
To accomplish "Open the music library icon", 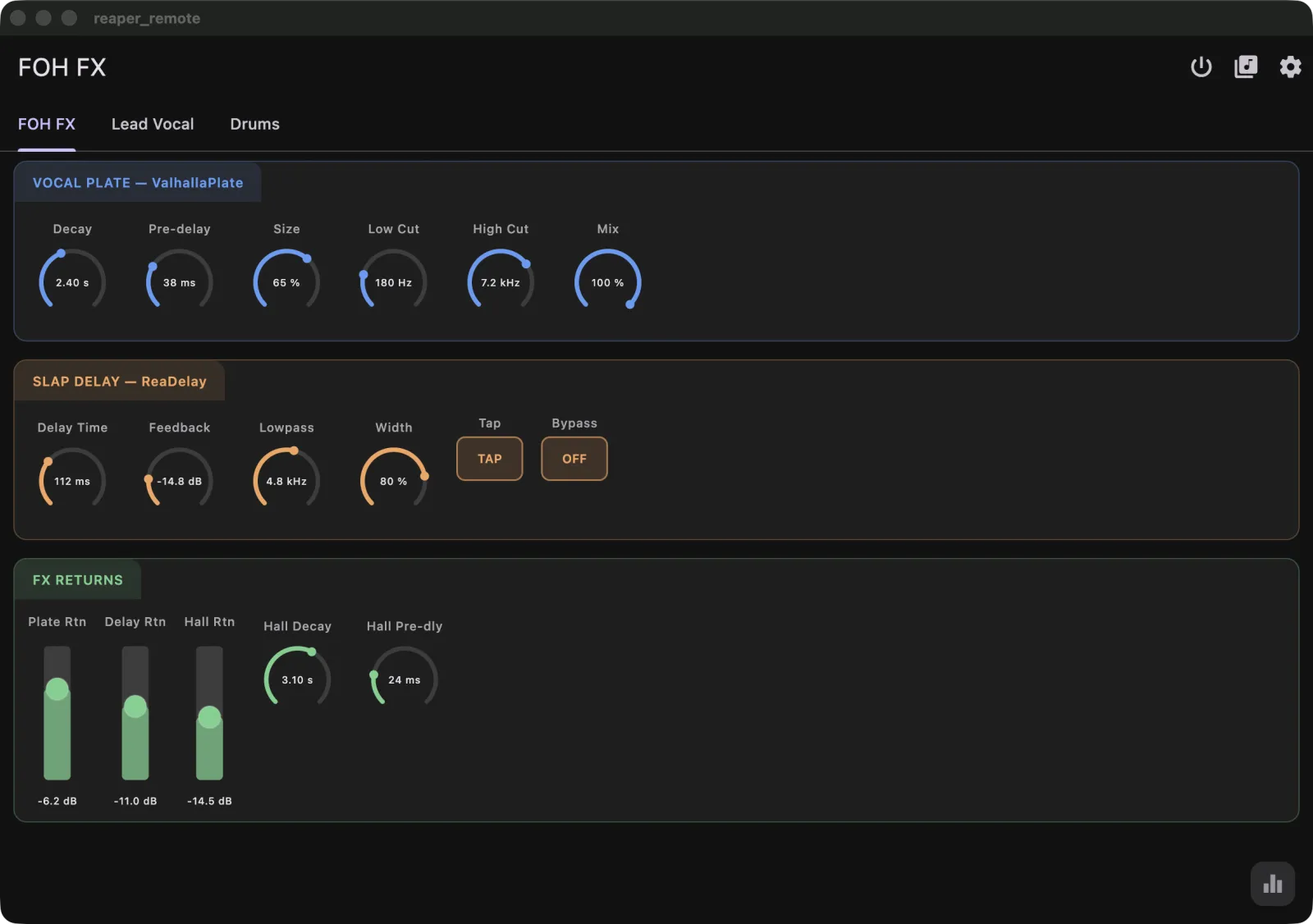I will point(1246,66).
